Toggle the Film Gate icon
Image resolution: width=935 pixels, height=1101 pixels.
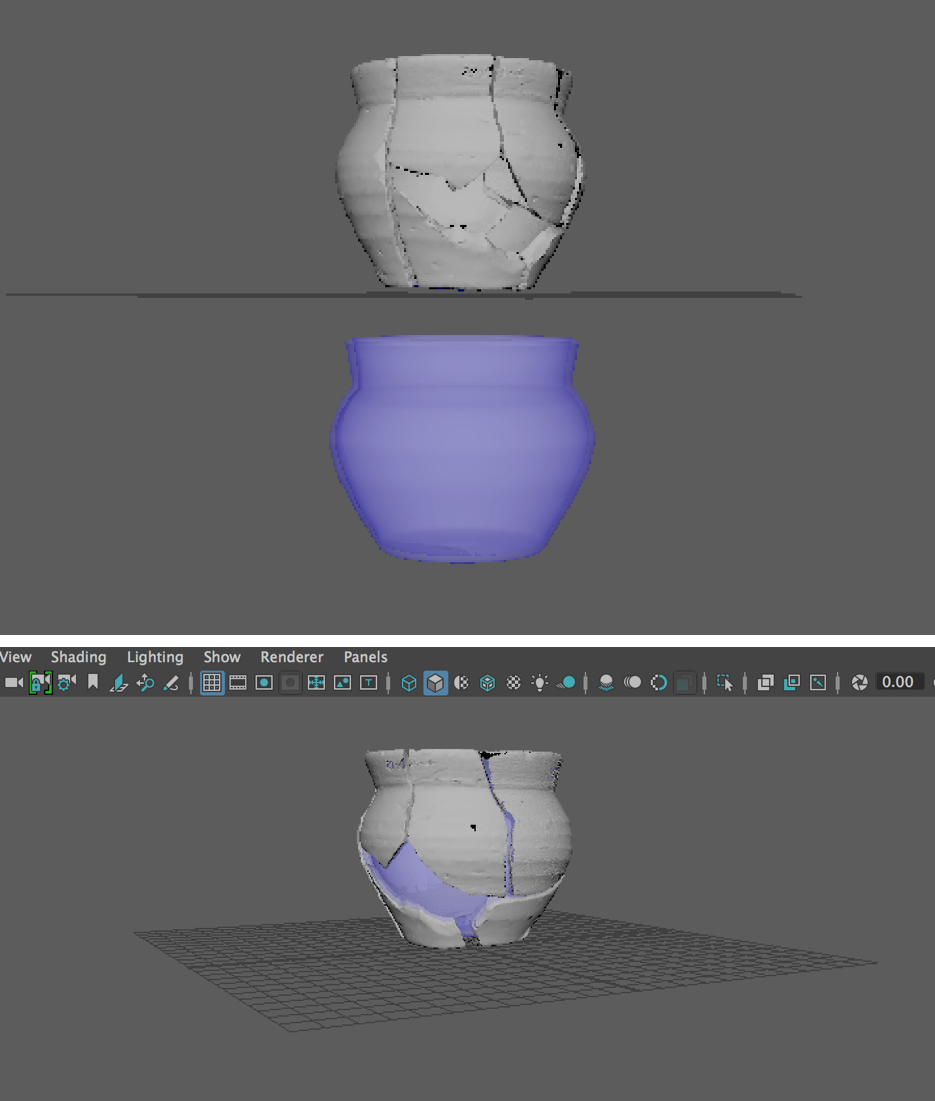(238, 683)
